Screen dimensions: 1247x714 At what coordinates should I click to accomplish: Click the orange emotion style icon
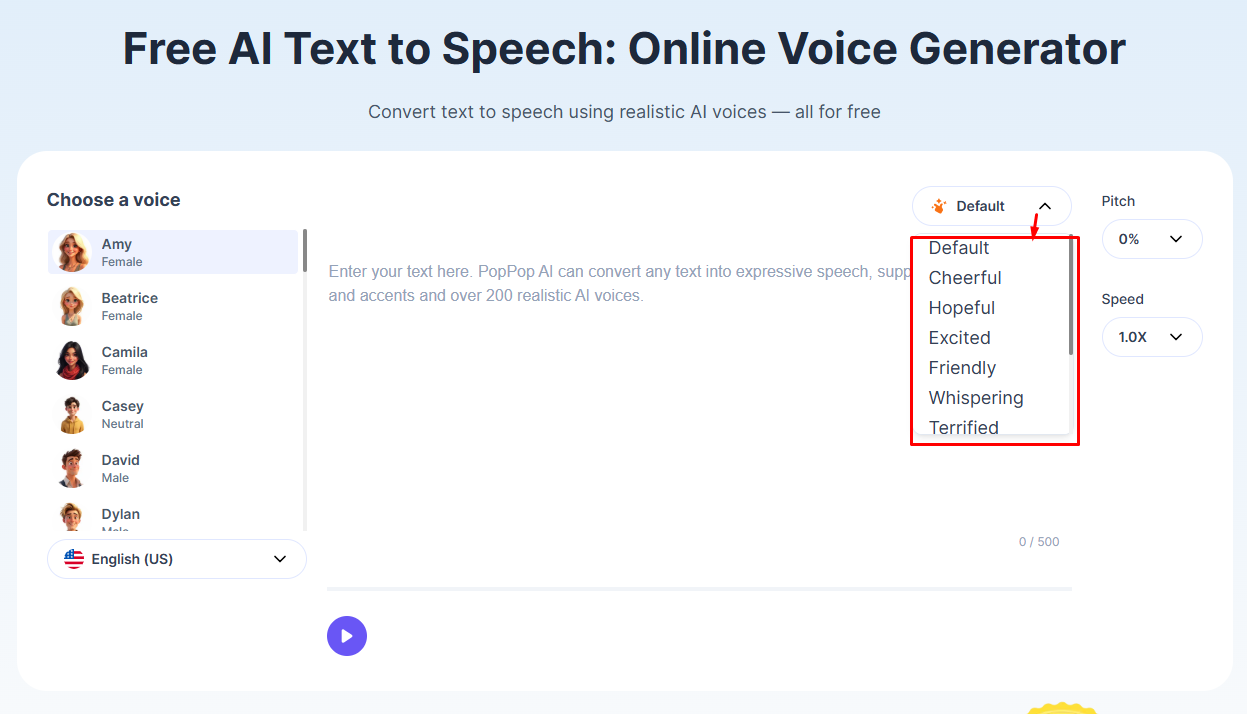938,206
